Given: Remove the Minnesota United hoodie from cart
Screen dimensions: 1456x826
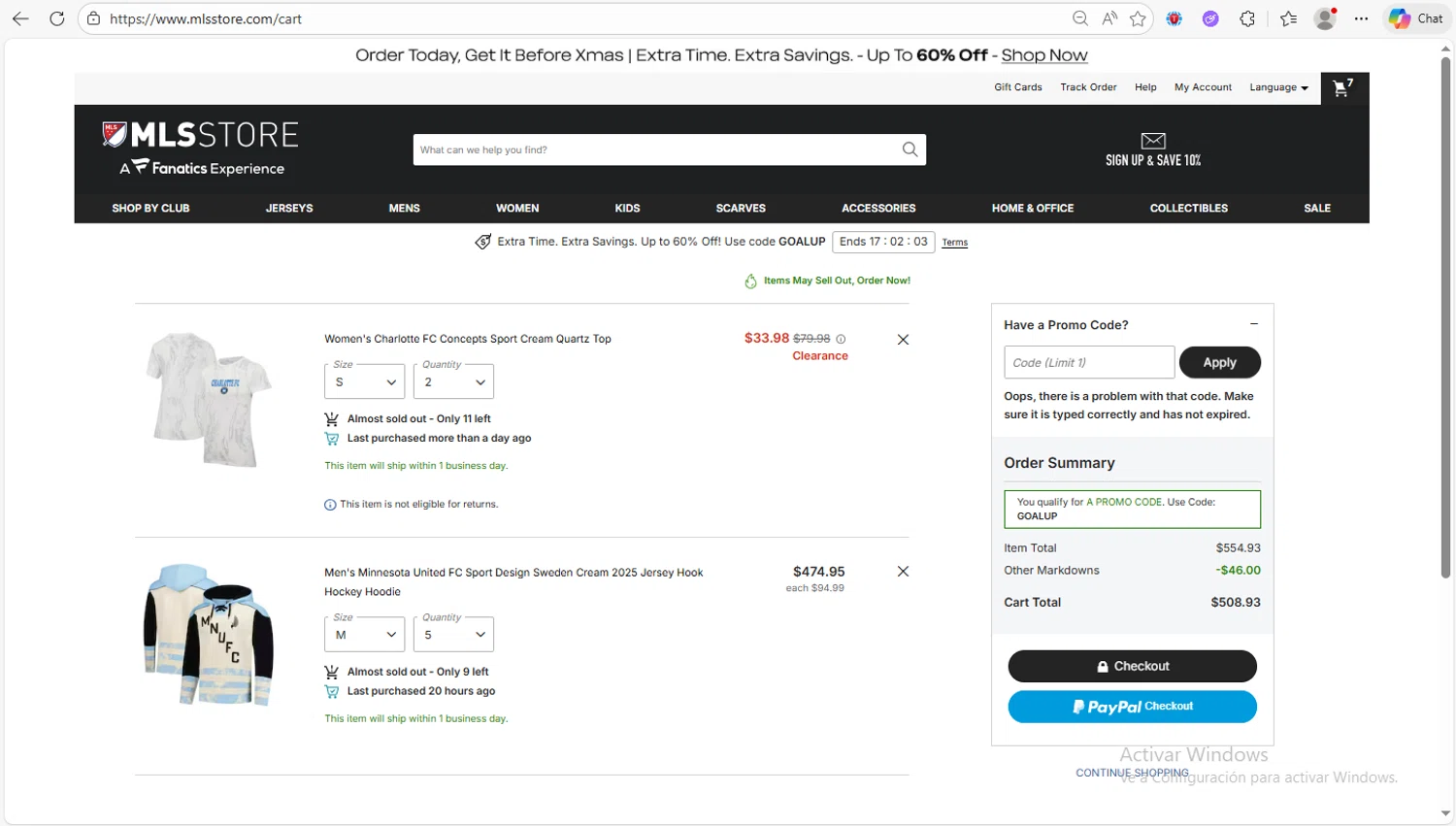Looking at the screenshot, I should 903,572.
